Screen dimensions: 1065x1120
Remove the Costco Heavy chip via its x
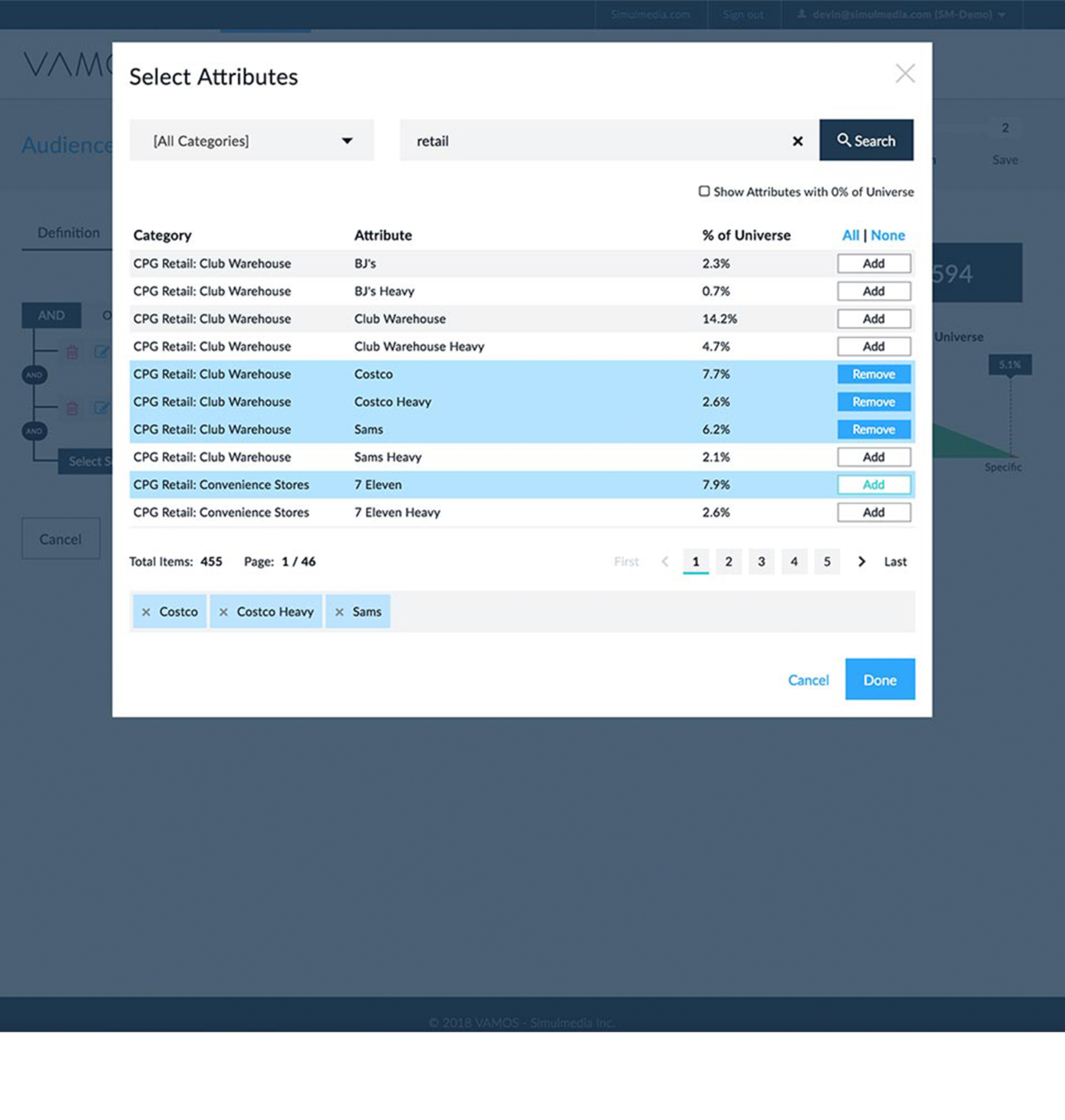[x=223, y=612]
